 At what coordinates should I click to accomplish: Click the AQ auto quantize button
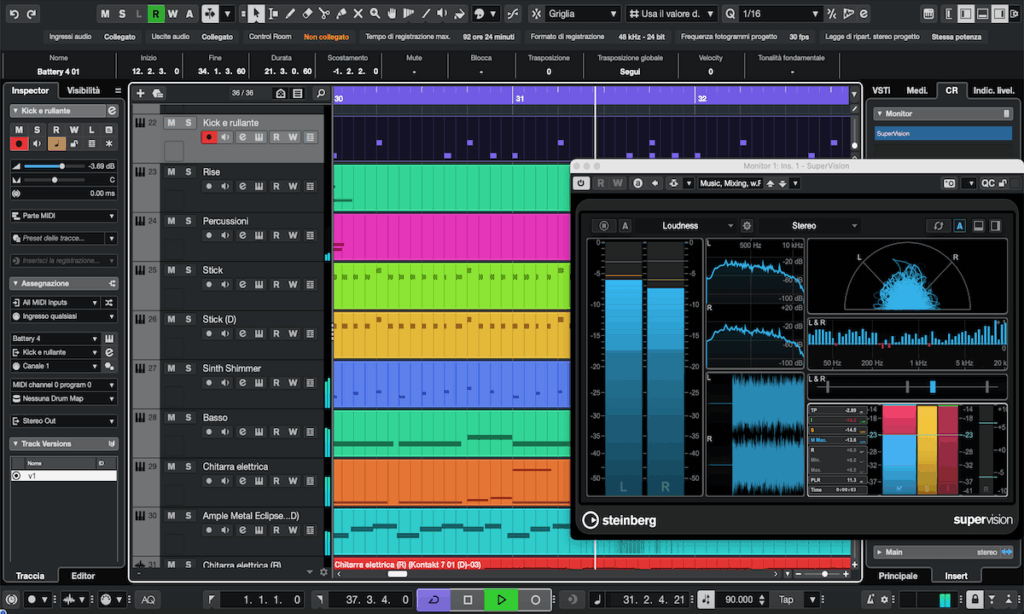coord(148,599)
